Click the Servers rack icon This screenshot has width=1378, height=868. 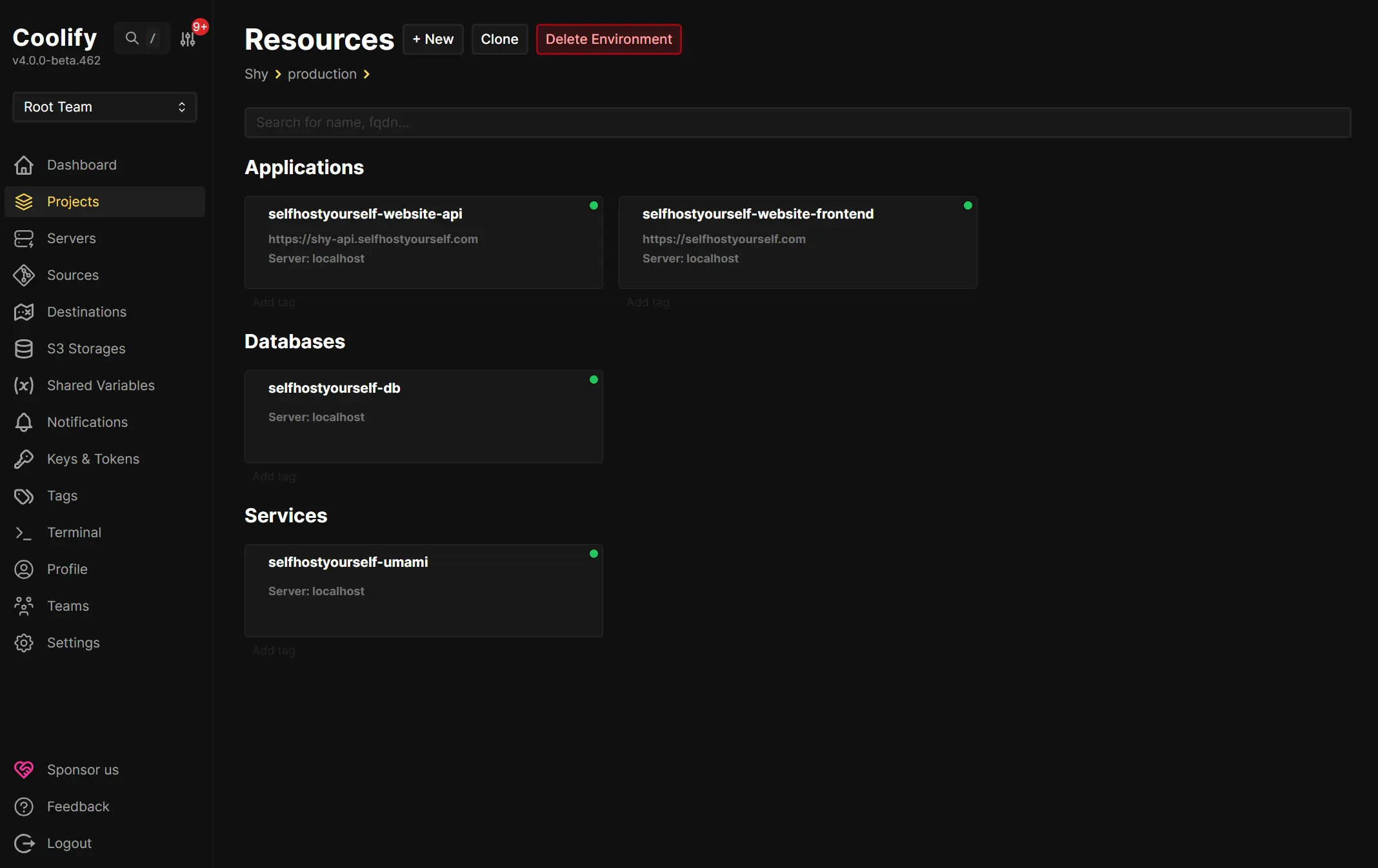coord(24,239)
